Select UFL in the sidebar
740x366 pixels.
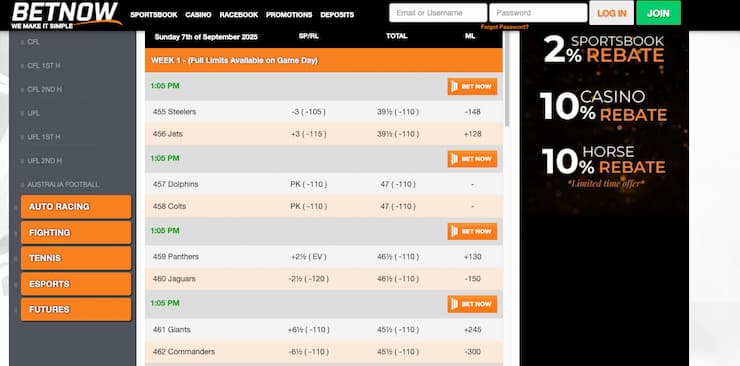pyautogui.click(x=34, y=113)
